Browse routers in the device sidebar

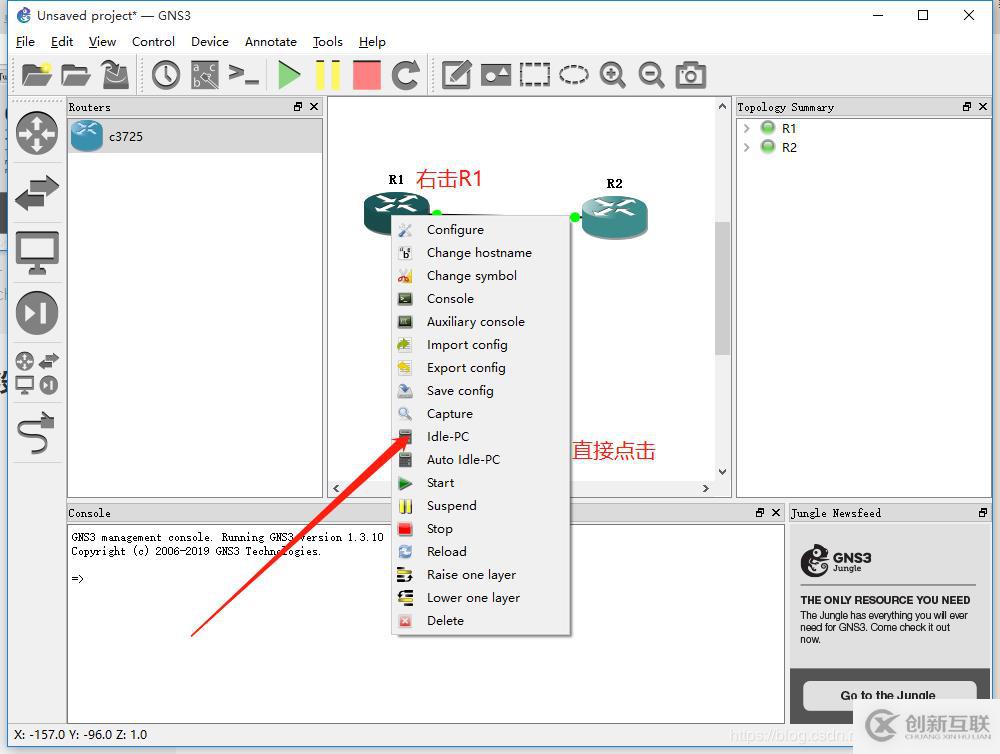[37, 133]
